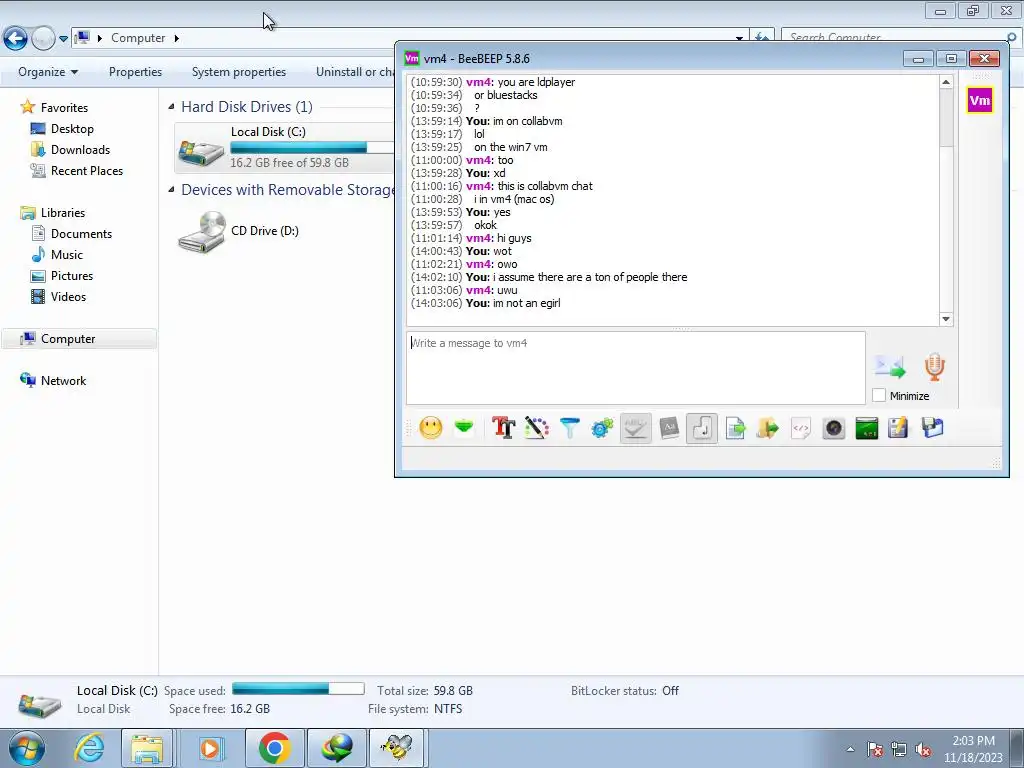The image size is (1024, 768).
Task: Click the green down-arrow icon beside emoticons
Action: (464, 428)
